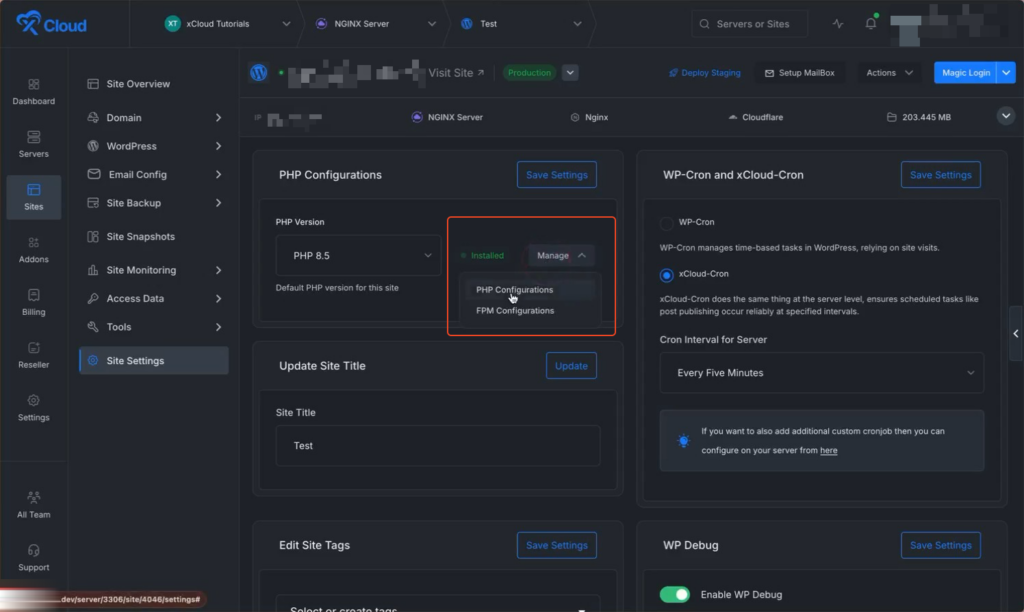Open Support headset icon
Screen dimensions: 1024x612
(33, 557)
